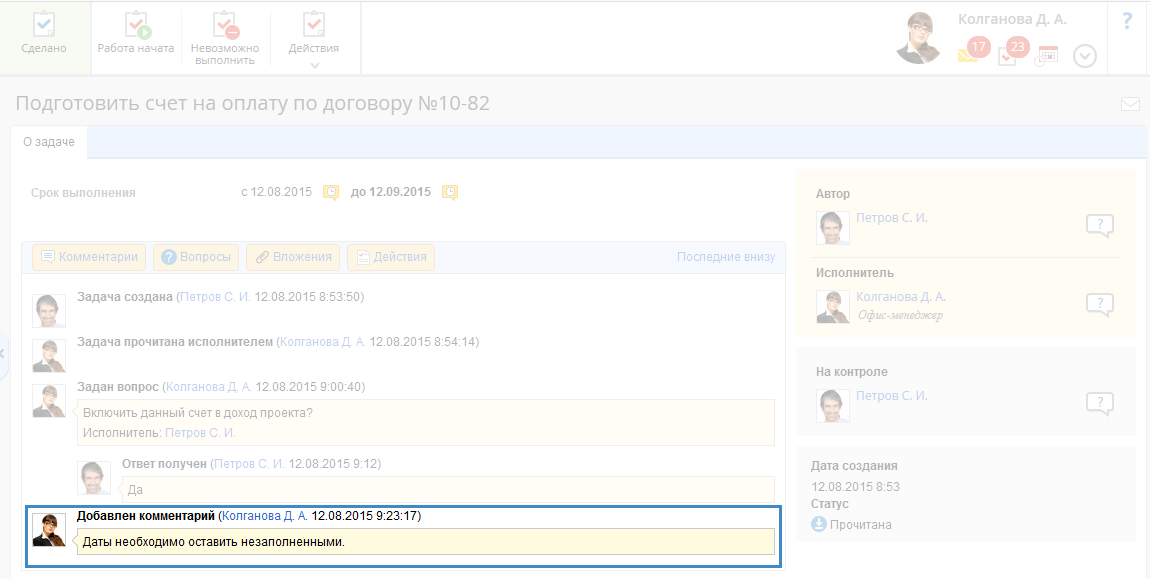The width and height of the screenshot is (1150, 579).
Task: Click Петров С. И. link after Исполнитель:
Action: pyautogui.click(x=200, y=433)
